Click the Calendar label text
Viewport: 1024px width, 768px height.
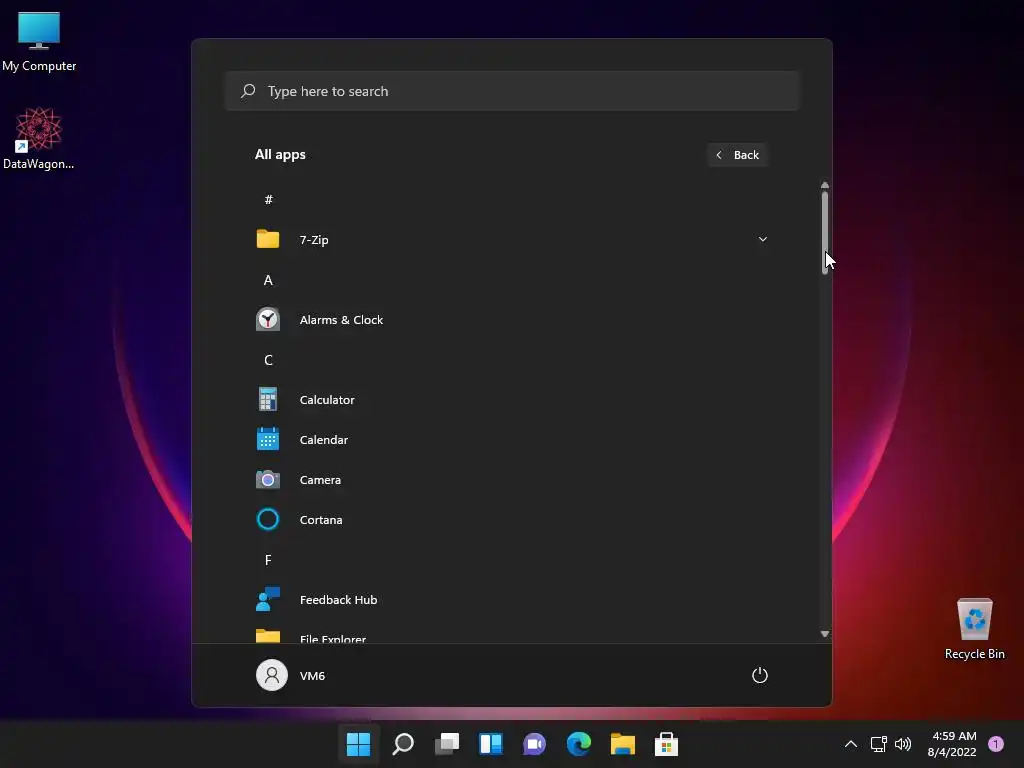pyautogui.click(x=323, y=440)
